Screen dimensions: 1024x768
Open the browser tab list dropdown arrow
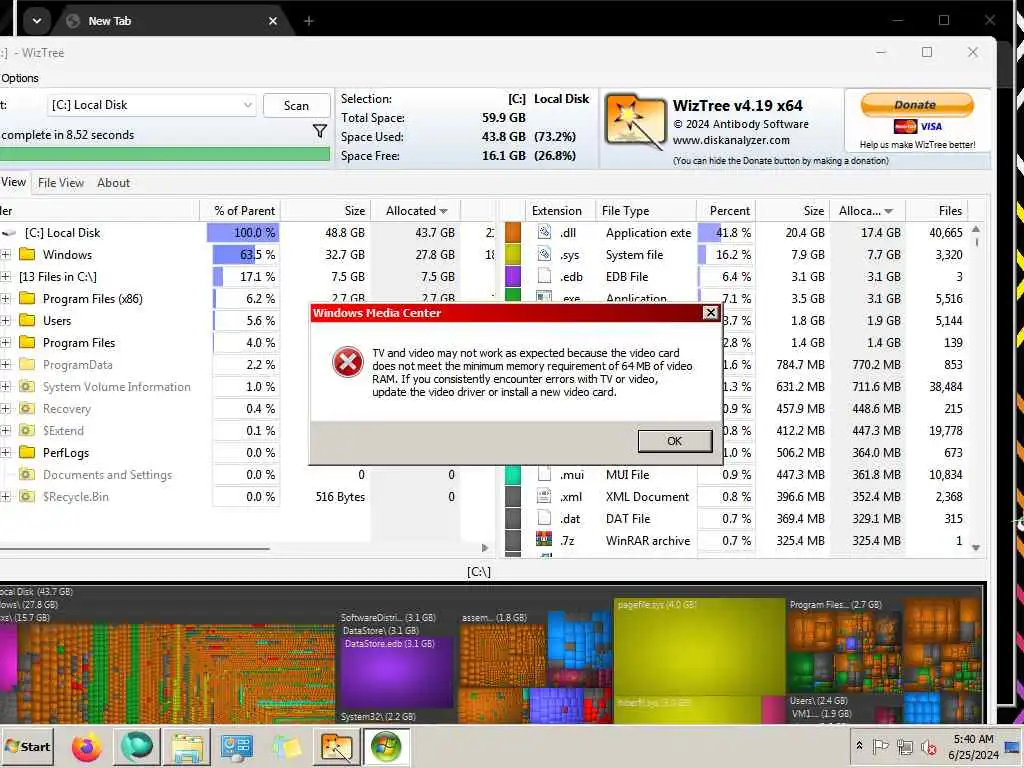point(37,21)
